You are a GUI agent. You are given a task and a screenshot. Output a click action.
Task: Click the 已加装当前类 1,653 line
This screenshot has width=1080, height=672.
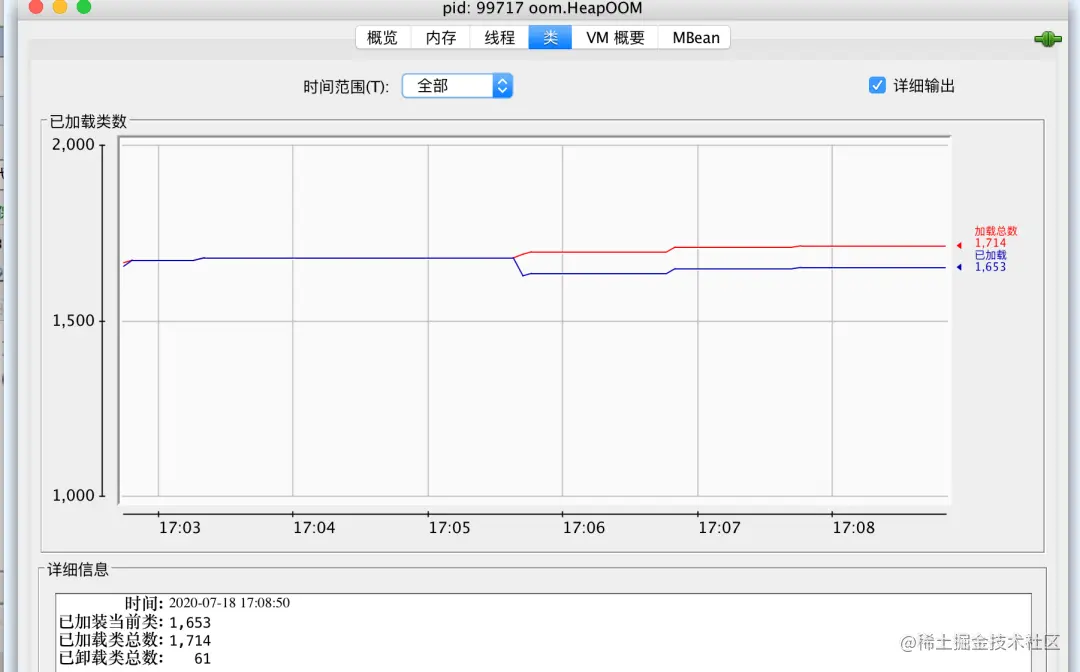135,622
